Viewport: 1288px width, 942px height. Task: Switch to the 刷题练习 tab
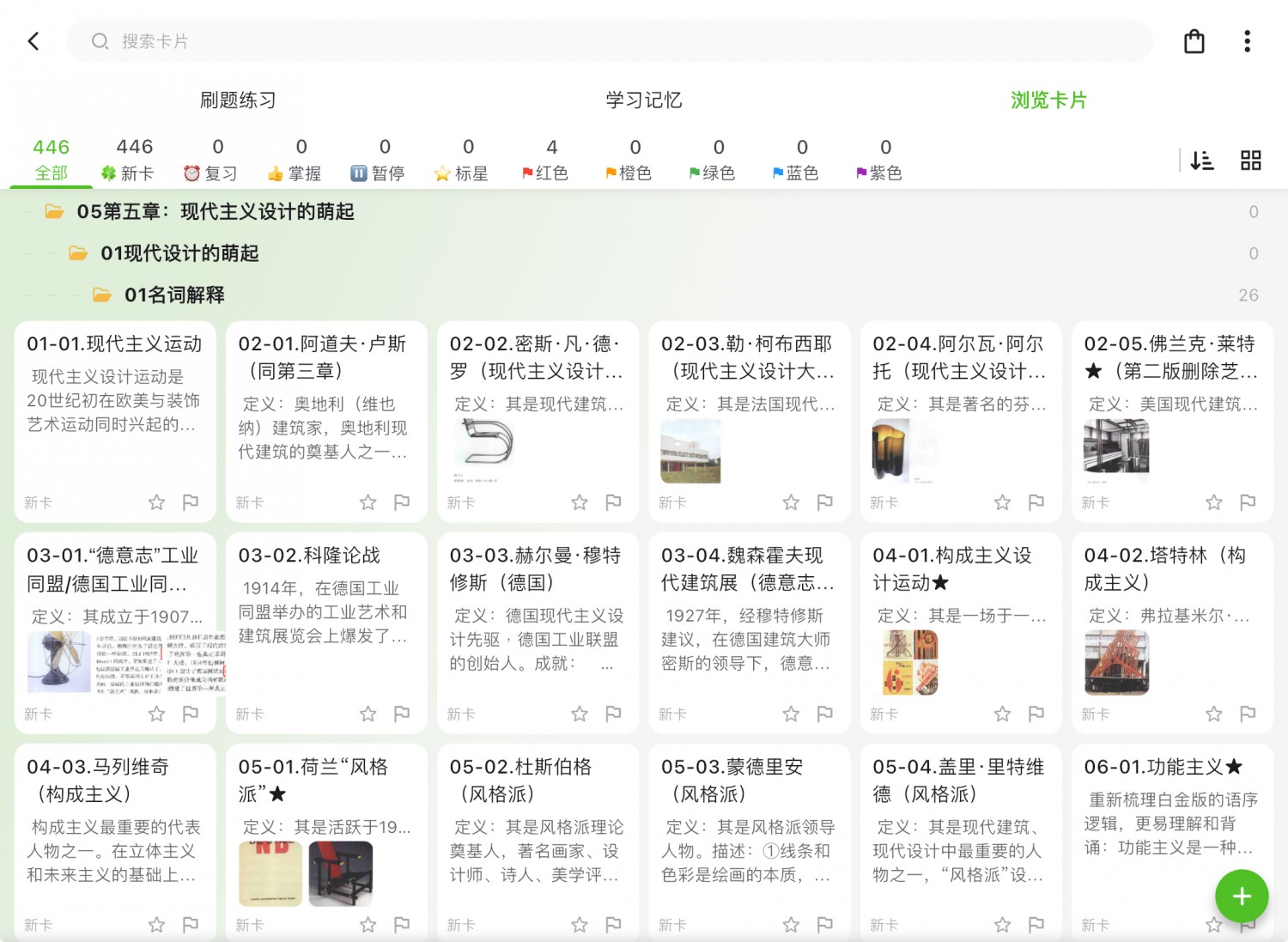point(238,100)
